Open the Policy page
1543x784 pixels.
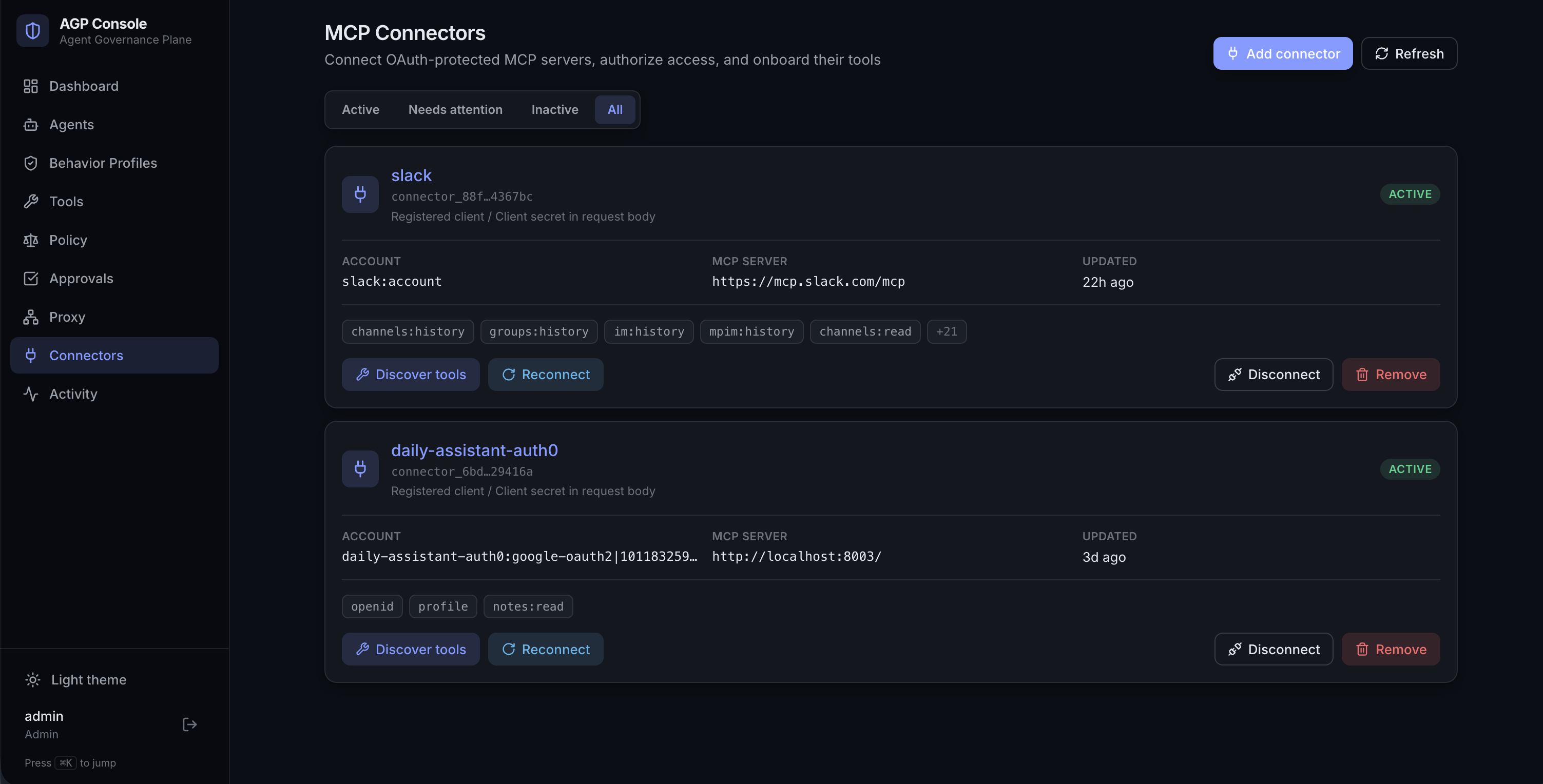click(x=114, y=240)
